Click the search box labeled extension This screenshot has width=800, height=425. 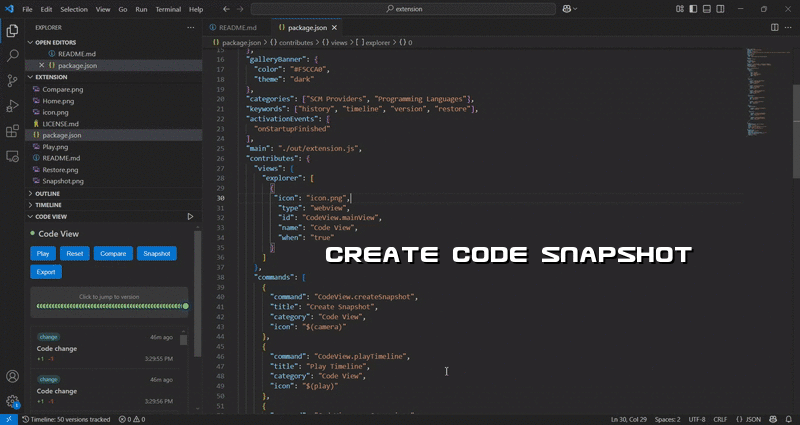[x=403, y=9]
